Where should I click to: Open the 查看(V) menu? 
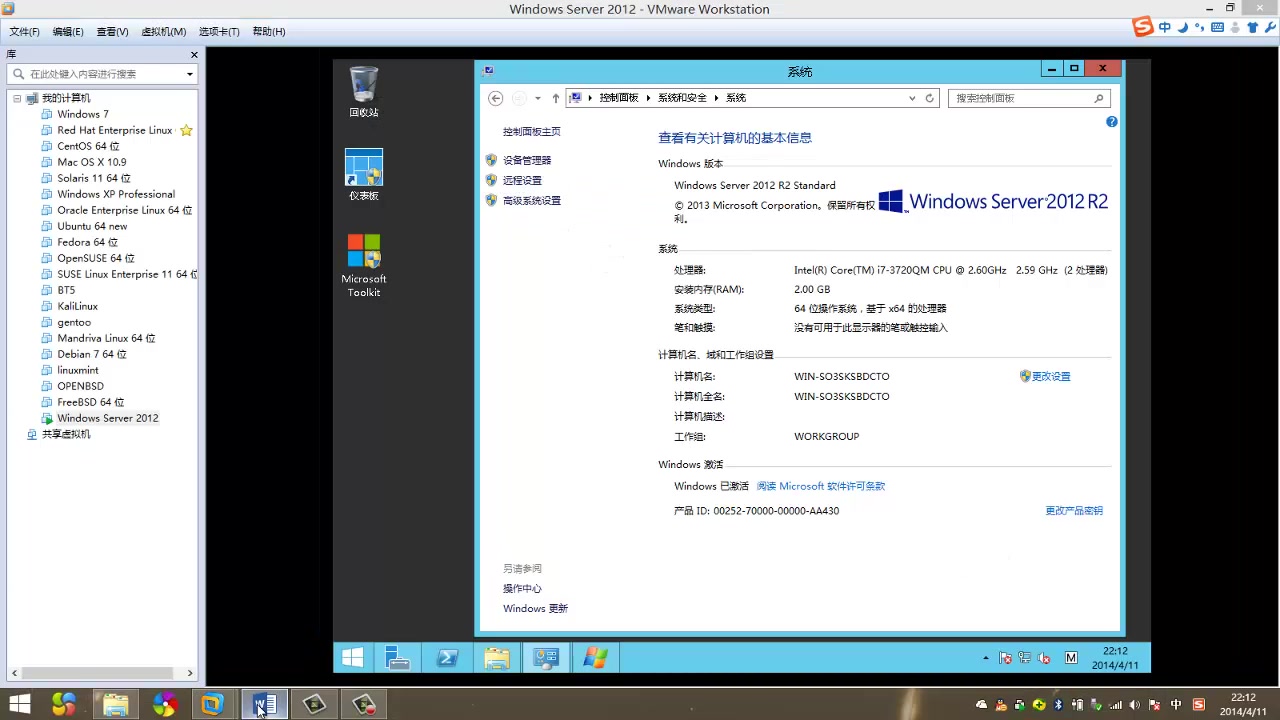(112, 32)
